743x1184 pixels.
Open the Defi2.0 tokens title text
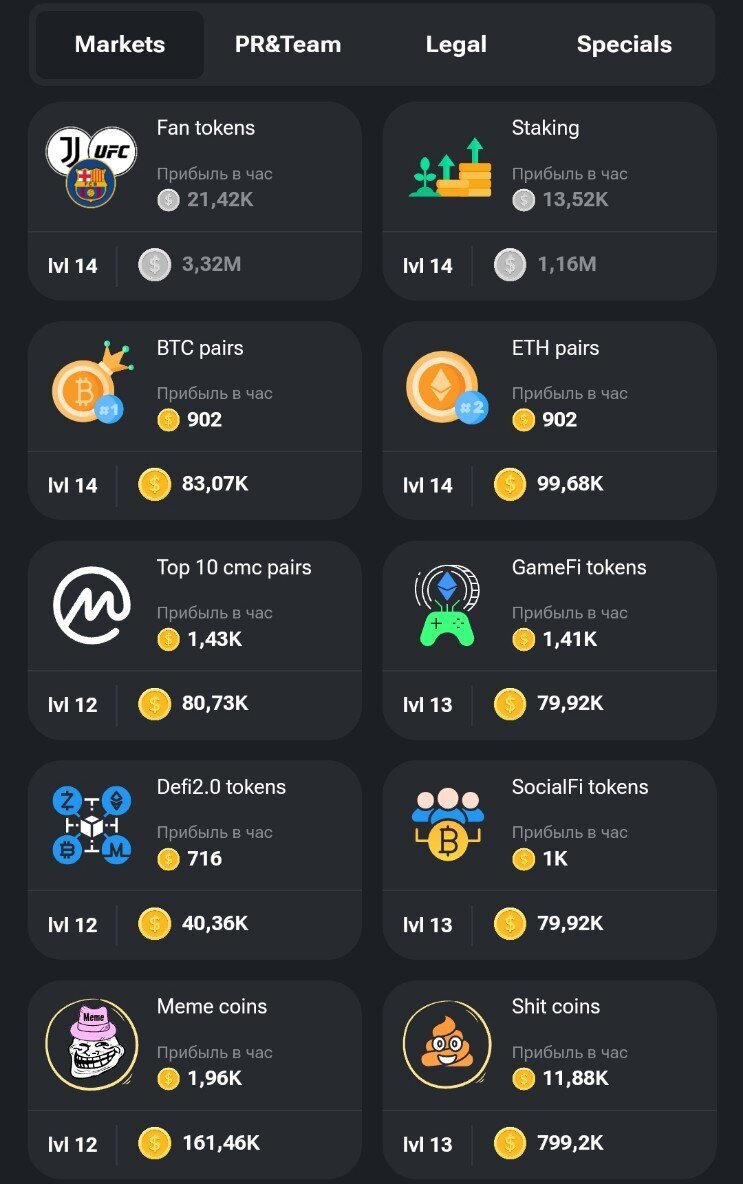click(x=221, y=787)
